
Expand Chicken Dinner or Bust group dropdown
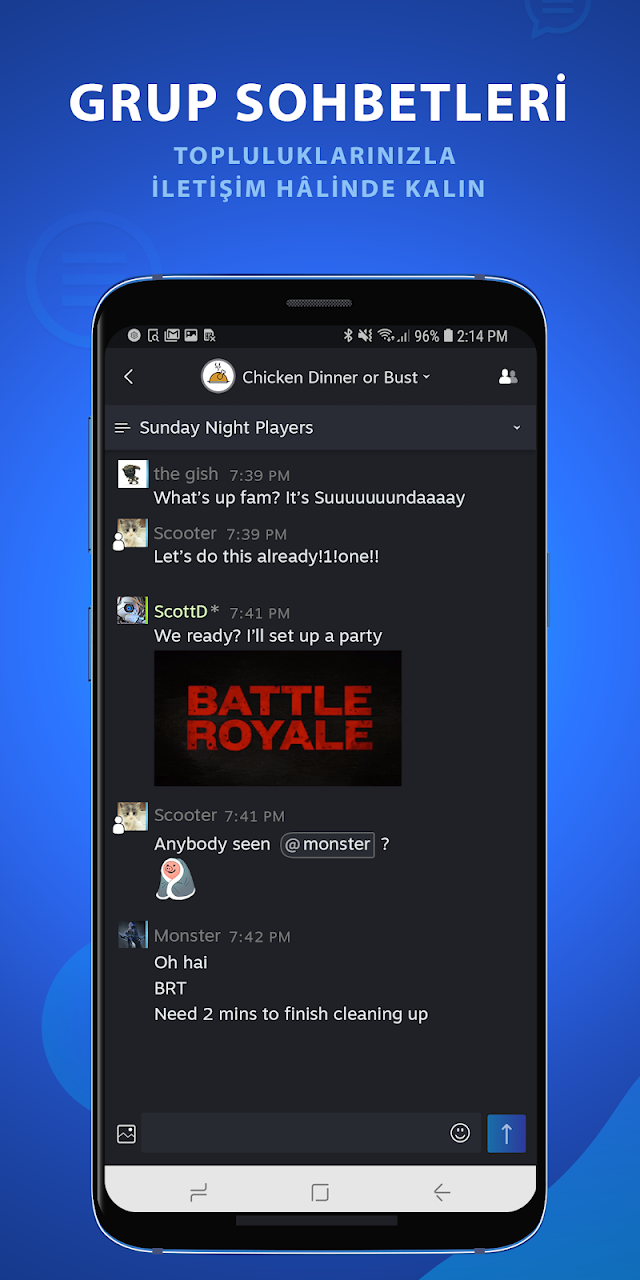tap(427, 377)
